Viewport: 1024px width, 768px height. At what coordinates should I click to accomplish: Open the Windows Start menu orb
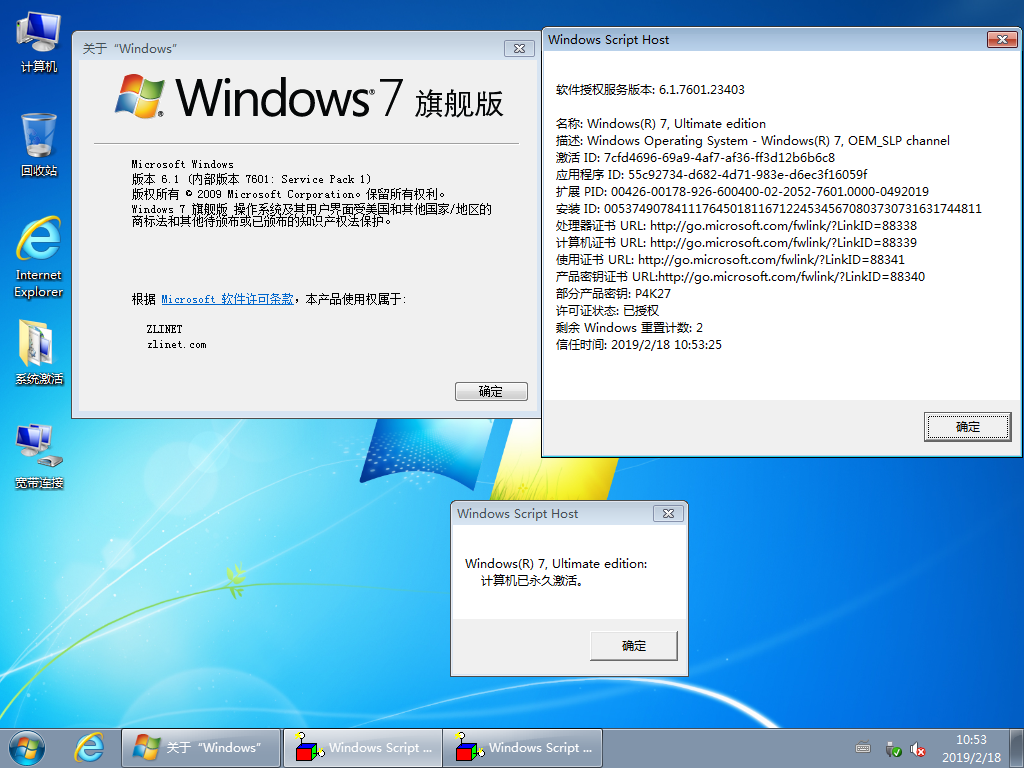click(27, 748)
